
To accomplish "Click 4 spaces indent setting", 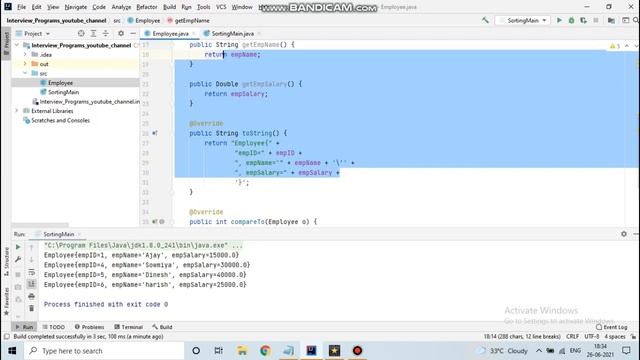I will [x=615, y=336].
